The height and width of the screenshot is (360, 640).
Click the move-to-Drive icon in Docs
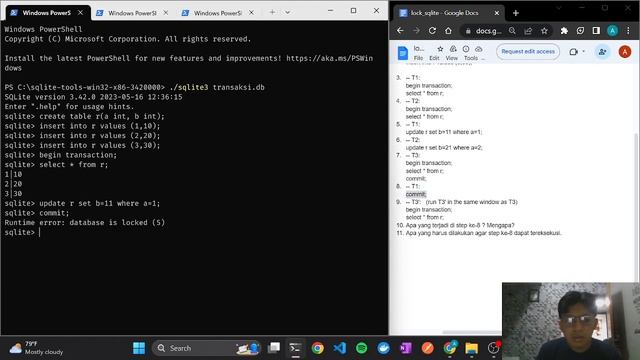coord(453,49)
